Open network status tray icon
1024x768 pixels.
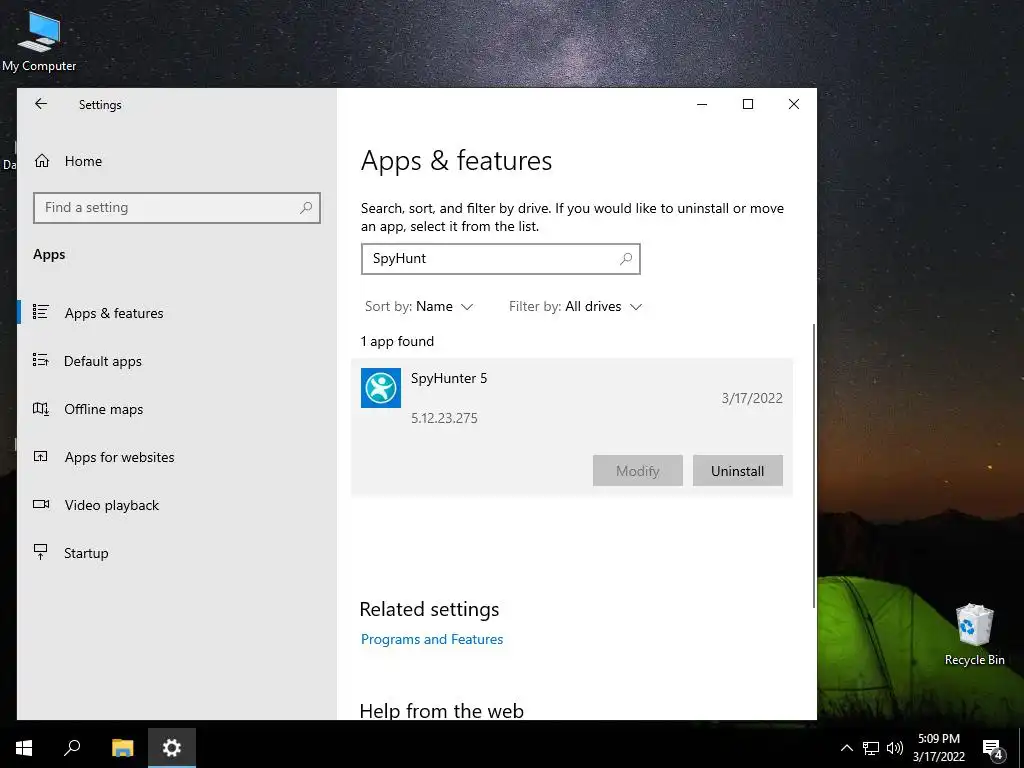coord(871,748)
